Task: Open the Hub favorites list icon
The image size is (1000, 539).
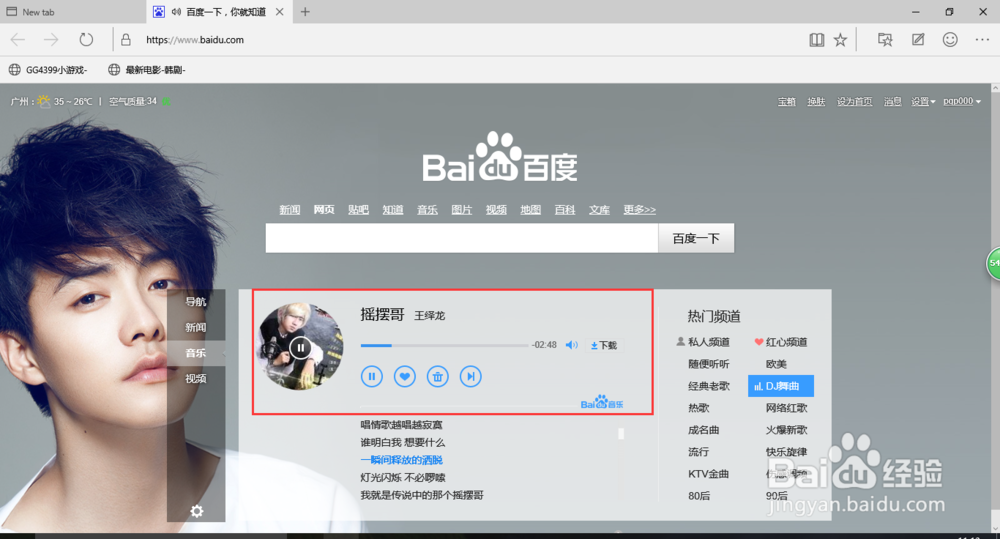Action: 885,40
